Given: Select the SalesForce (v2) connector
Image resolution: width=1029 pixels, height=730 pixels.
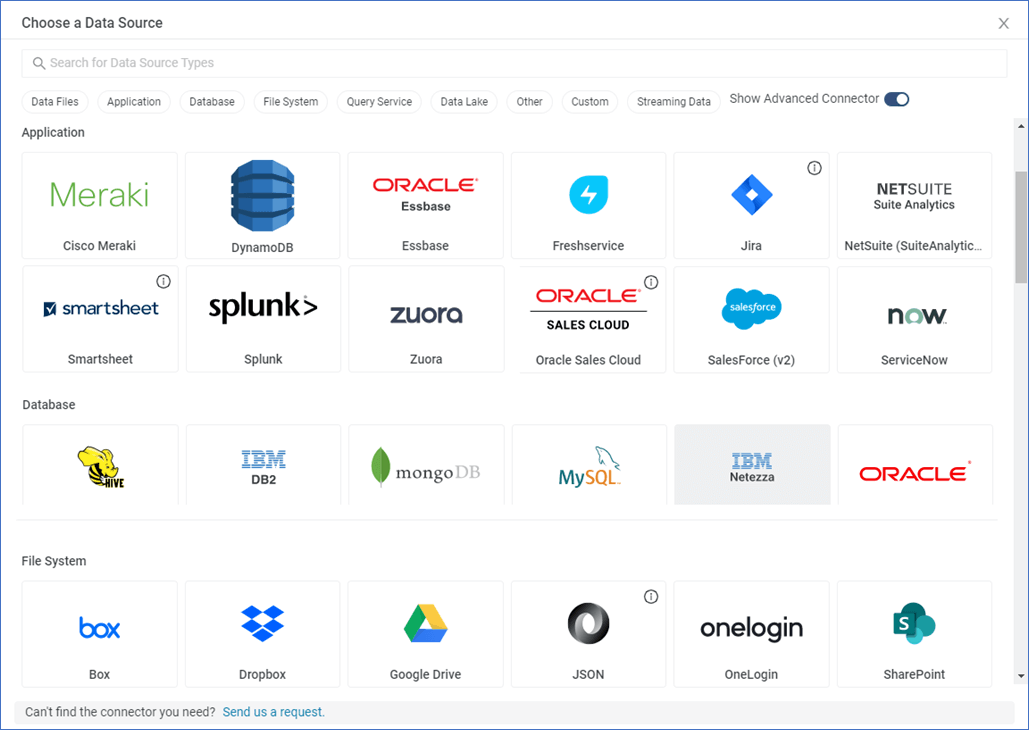Looking at the screenshot, I should [x=751, y=319].
